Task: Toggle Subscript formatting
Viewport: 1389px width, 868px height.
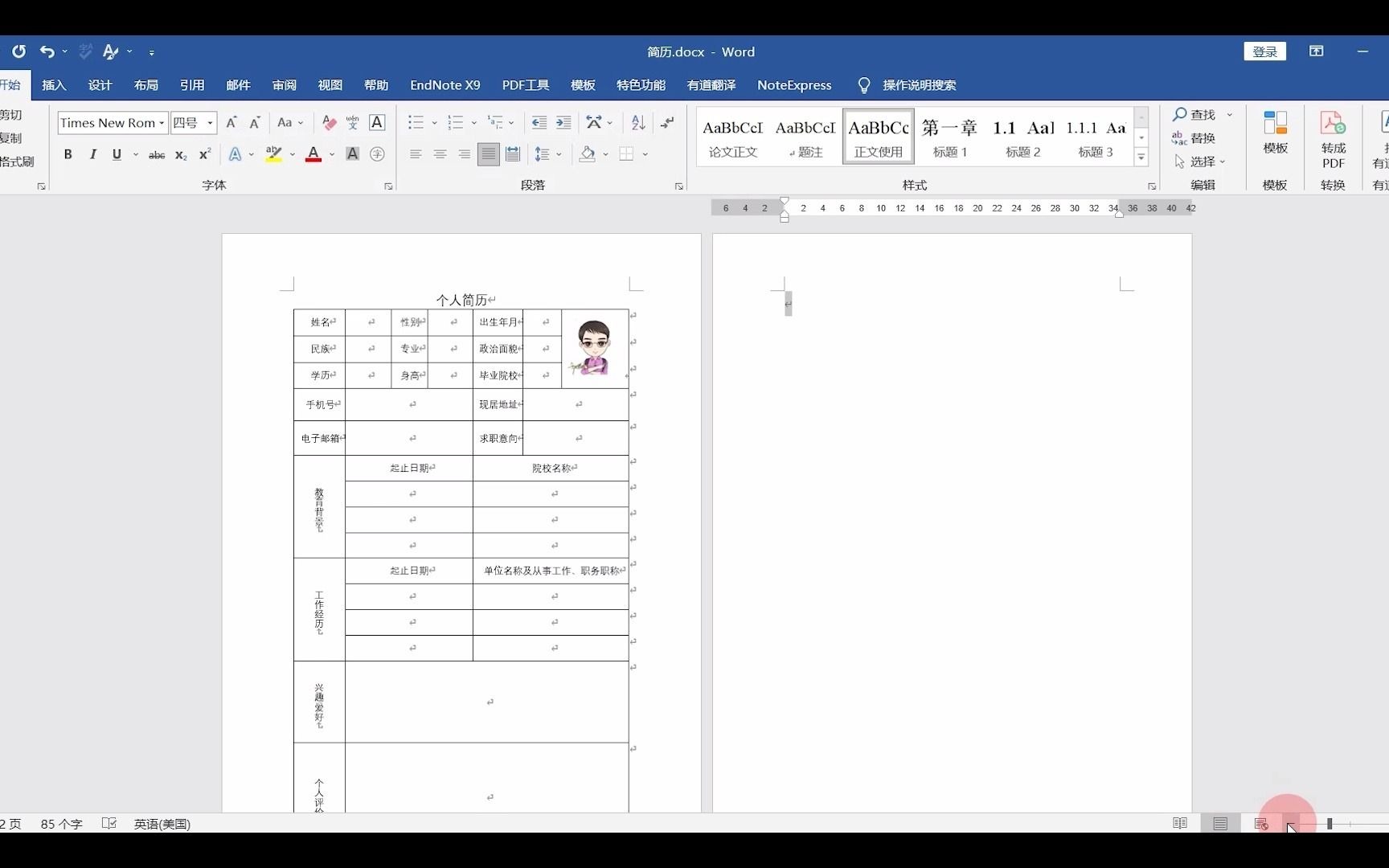Action: coord(181,154)
